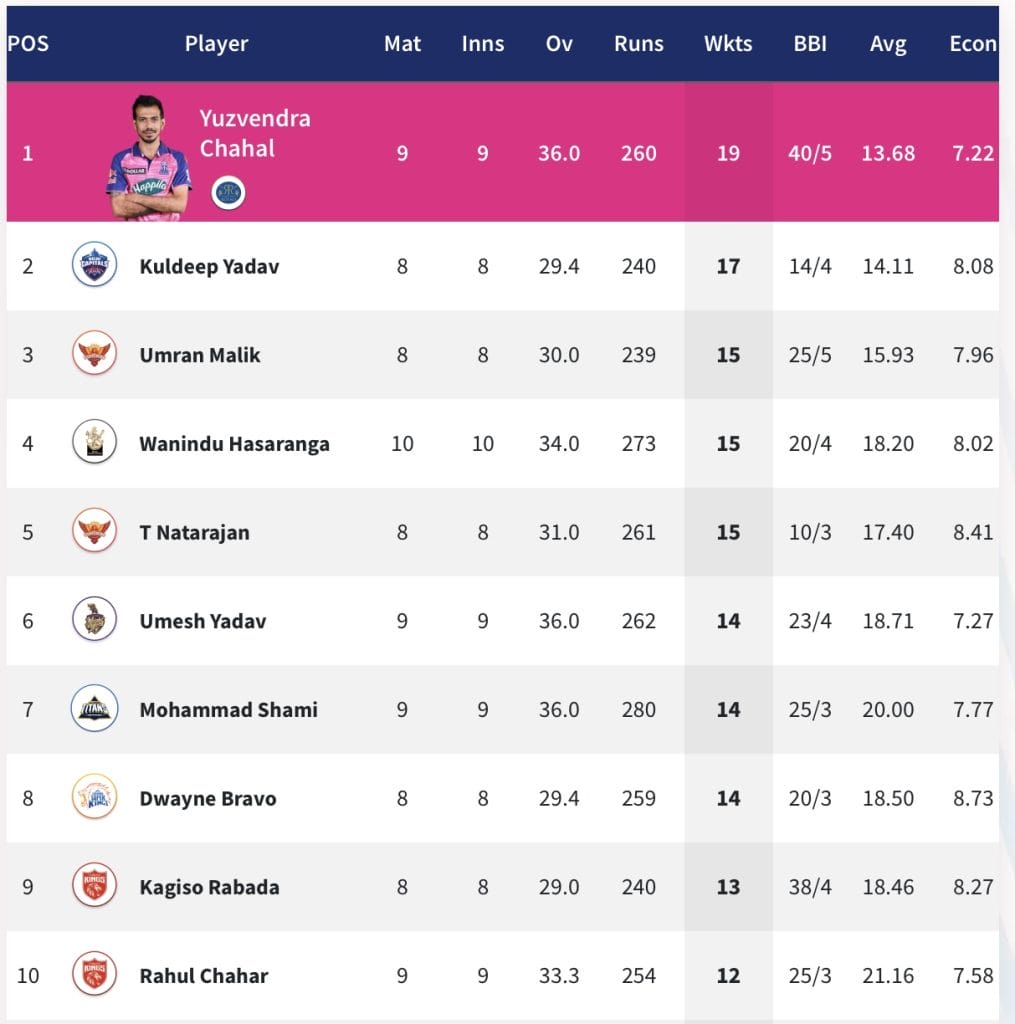Click Mohammad Shami's Gujarat Titans logo
1015x1024 pixels.
click(95, 710)
